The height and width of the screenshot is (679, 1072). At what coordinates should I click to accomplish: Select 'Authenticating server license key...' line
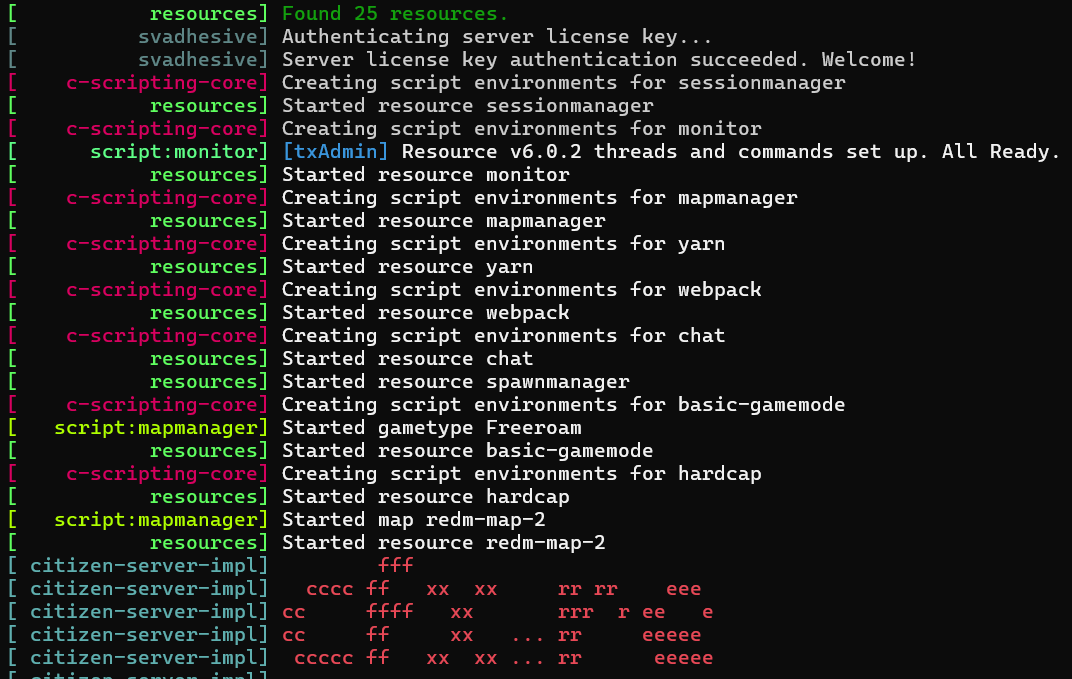coord(497,37)
